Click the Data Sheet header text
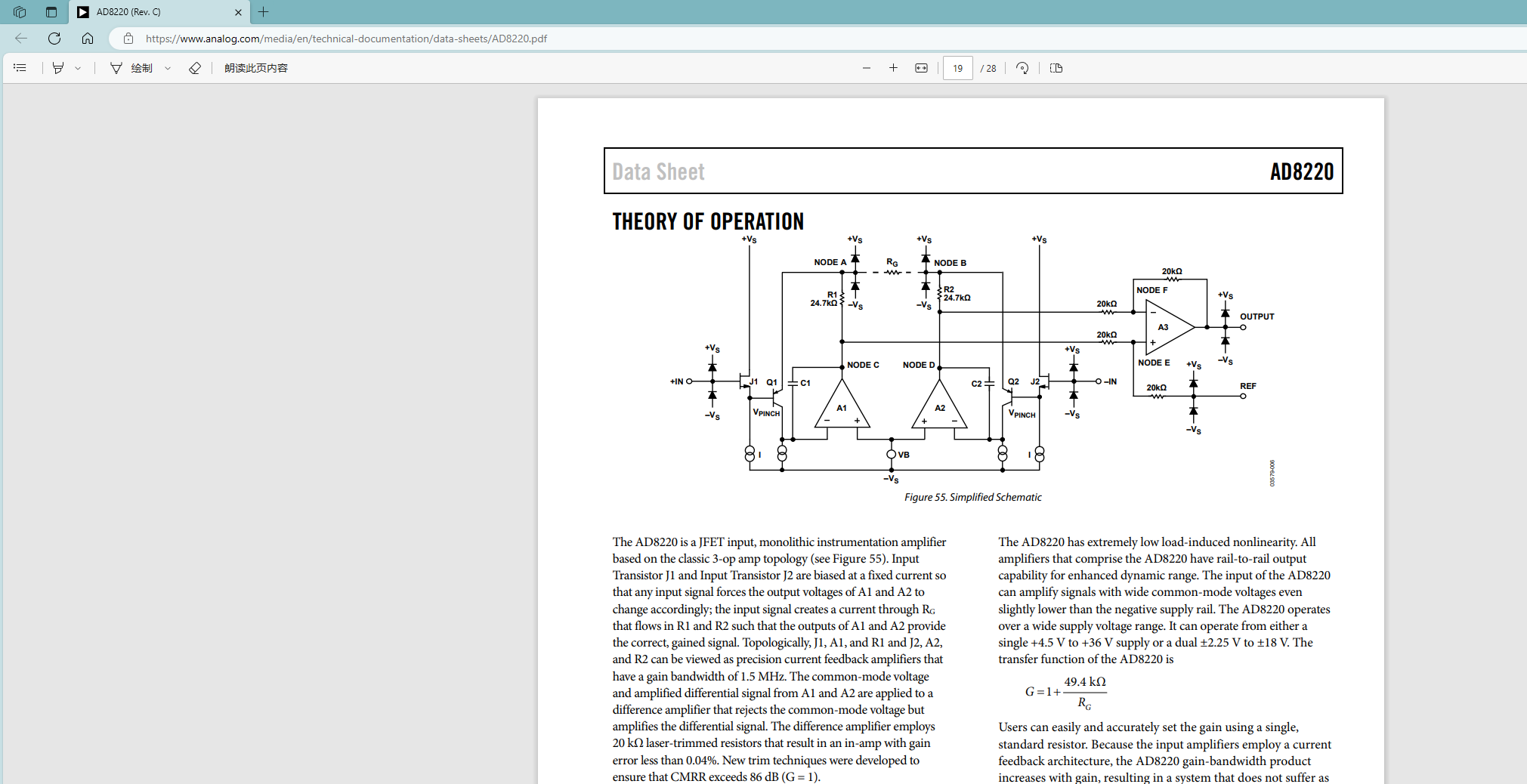This screenshot has width=1527, height=784. 658,171
